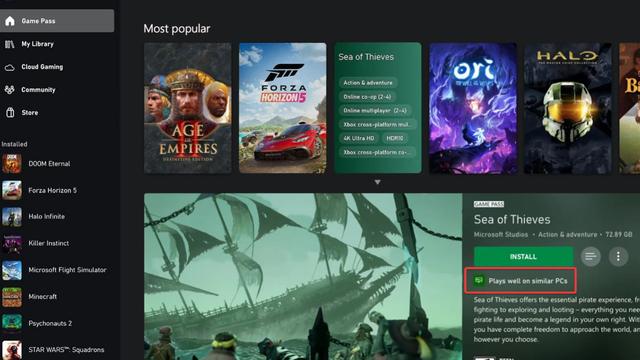
Task: Open the Age of Empires II cover tile
Action: [x=188, y=108]
